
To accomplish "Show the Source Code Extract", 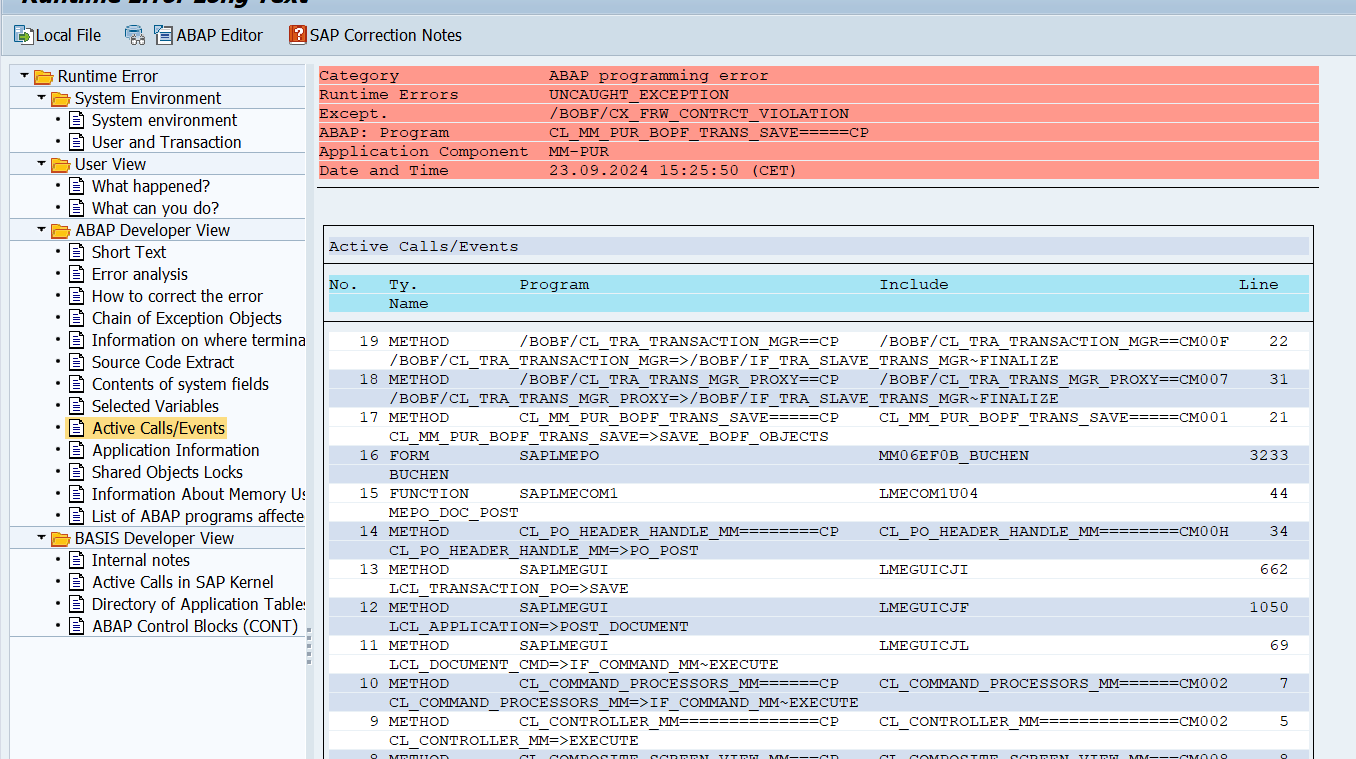I will (163, 363).
